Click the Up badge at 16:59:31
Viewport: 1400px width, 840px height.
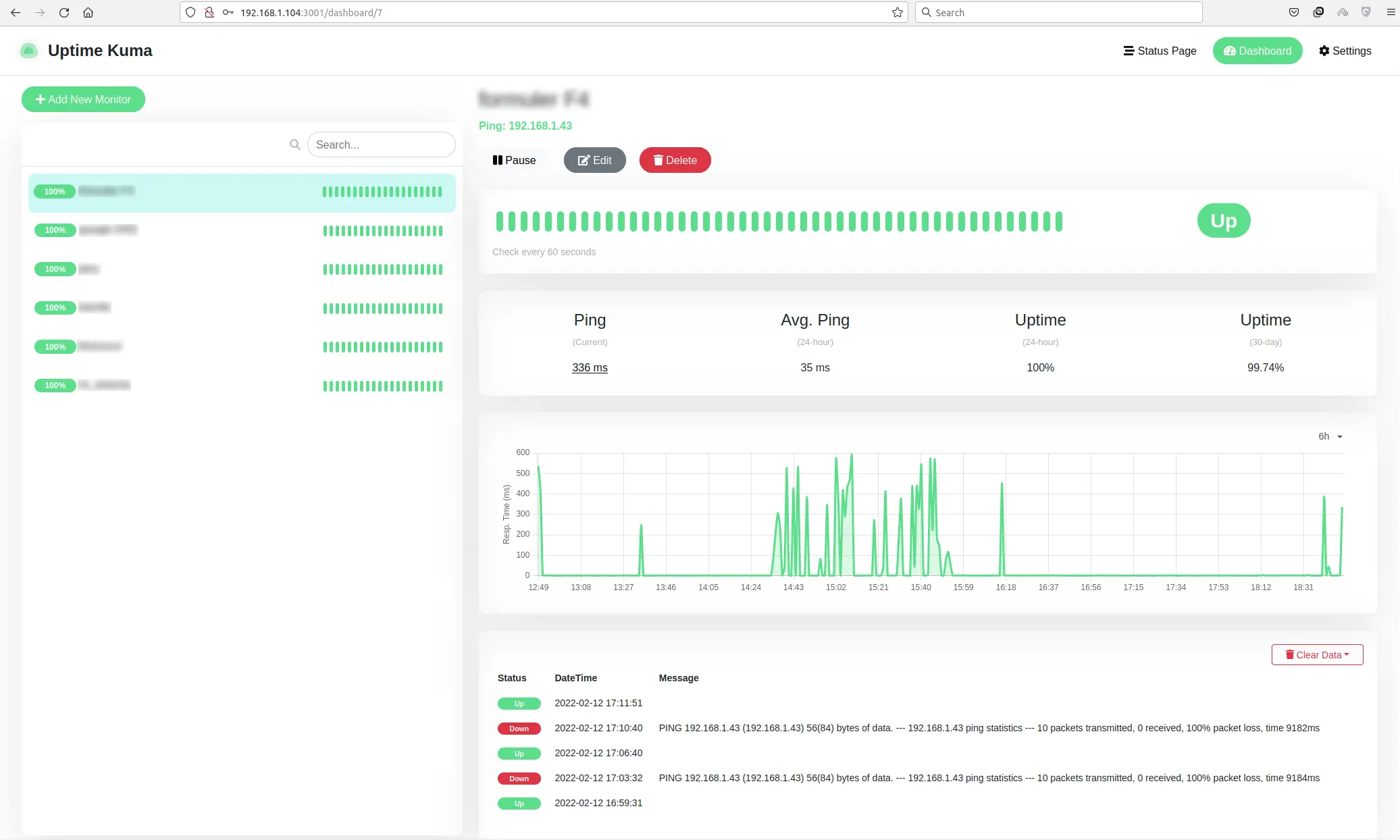coord(519,804)
